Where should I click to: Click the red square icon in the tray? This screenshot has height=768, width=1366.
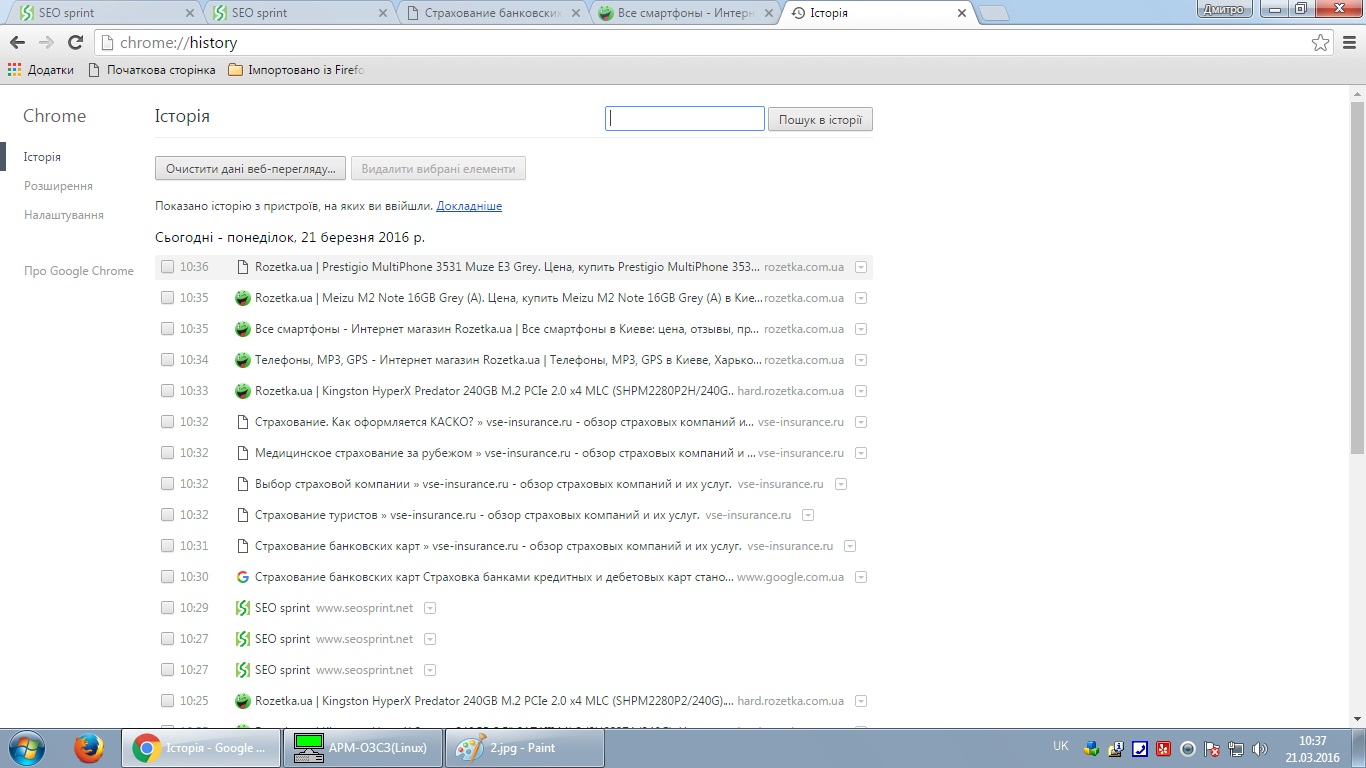[1163, 748]
